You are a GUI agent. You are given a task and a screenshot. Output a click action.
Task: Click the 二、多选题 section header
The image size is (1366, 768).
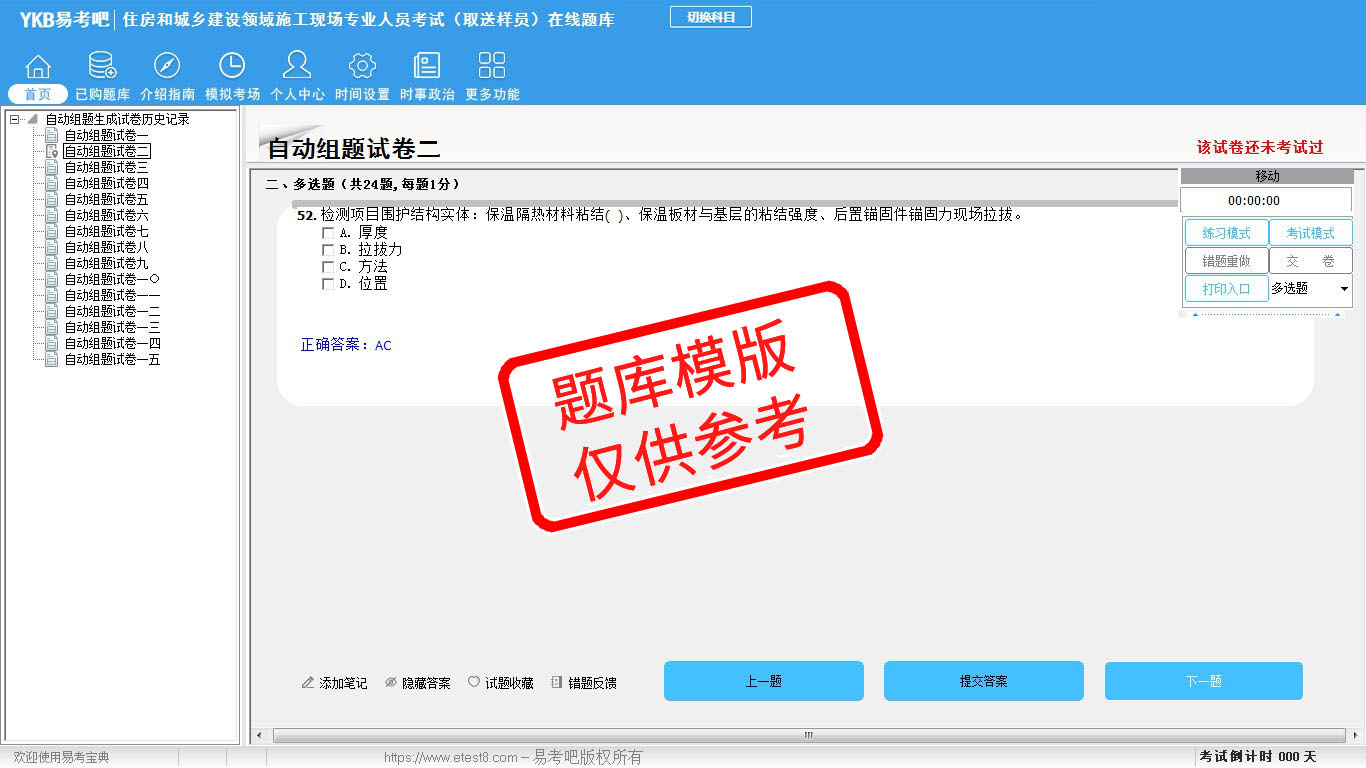pos(363,185)
